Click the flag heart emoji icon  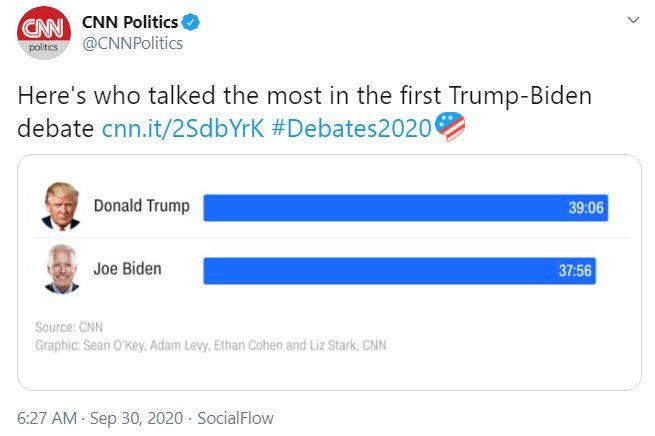[450, 127]
